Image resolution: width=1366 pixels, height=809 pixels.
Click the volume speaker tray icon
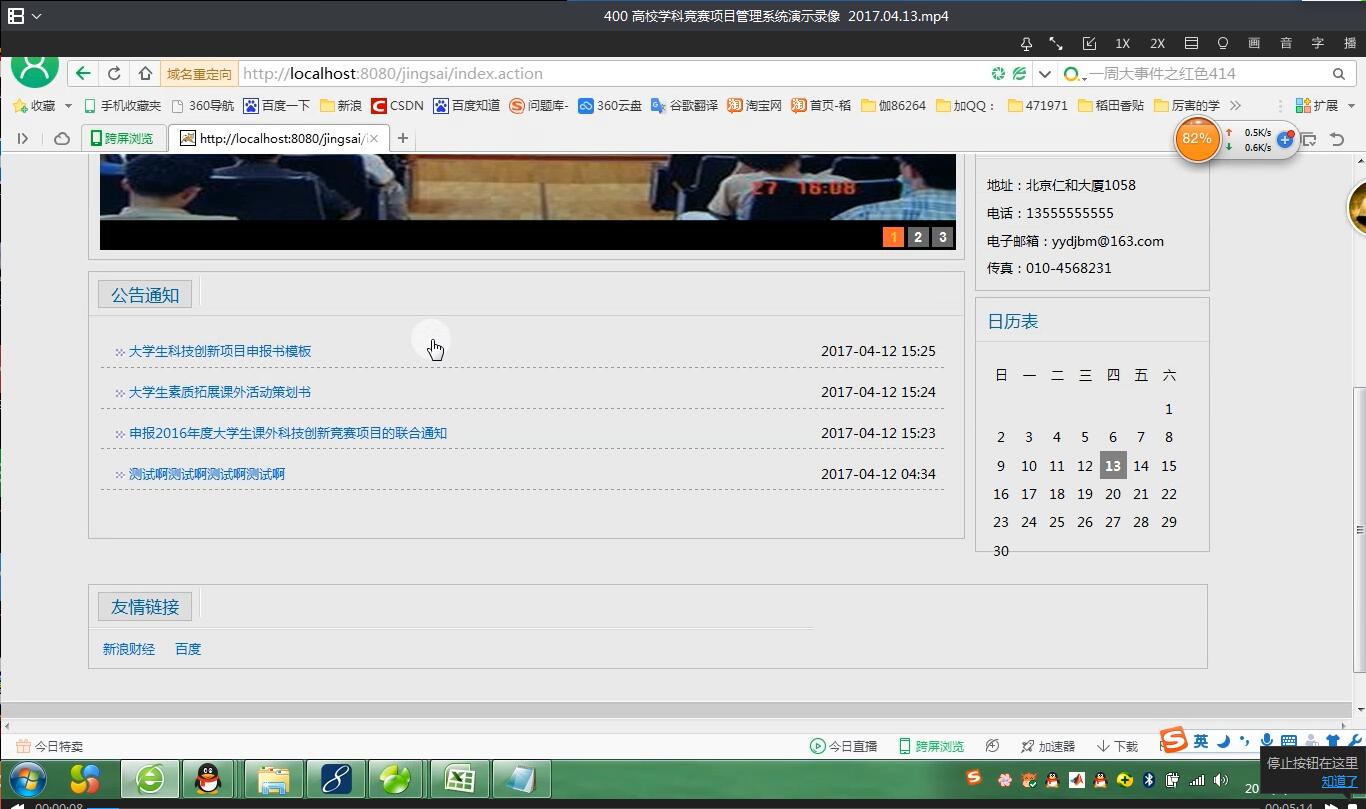click(1221, 780)
